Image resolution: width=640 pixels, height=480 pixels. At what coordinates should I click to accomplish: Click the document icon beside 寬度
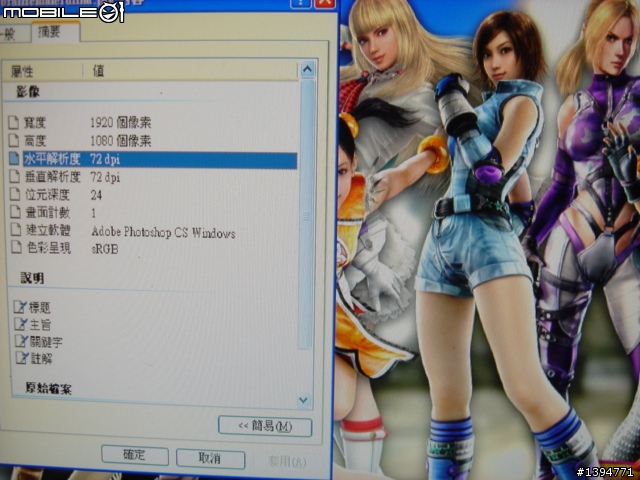tap(14, 122)
